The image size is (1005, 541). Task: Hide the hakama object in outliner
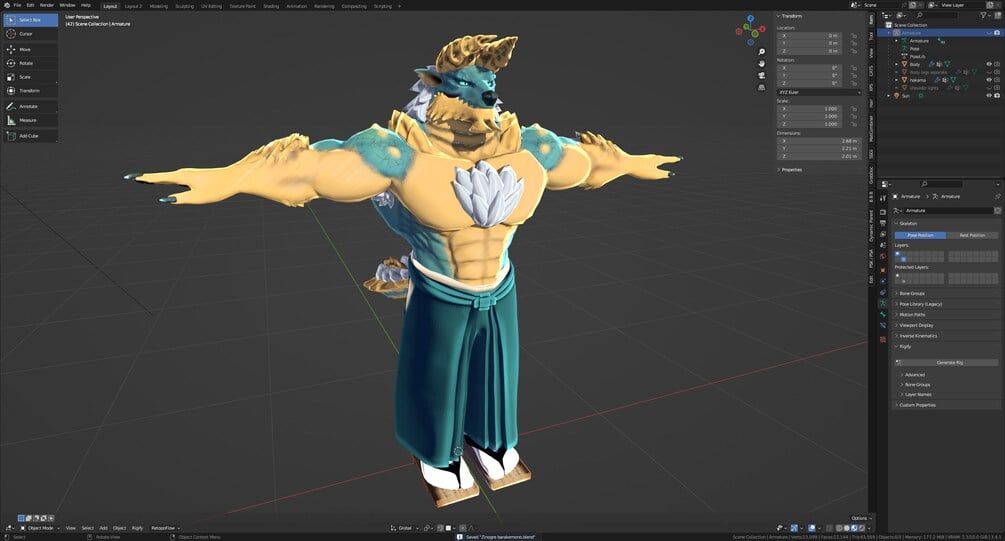pos(989,79)
